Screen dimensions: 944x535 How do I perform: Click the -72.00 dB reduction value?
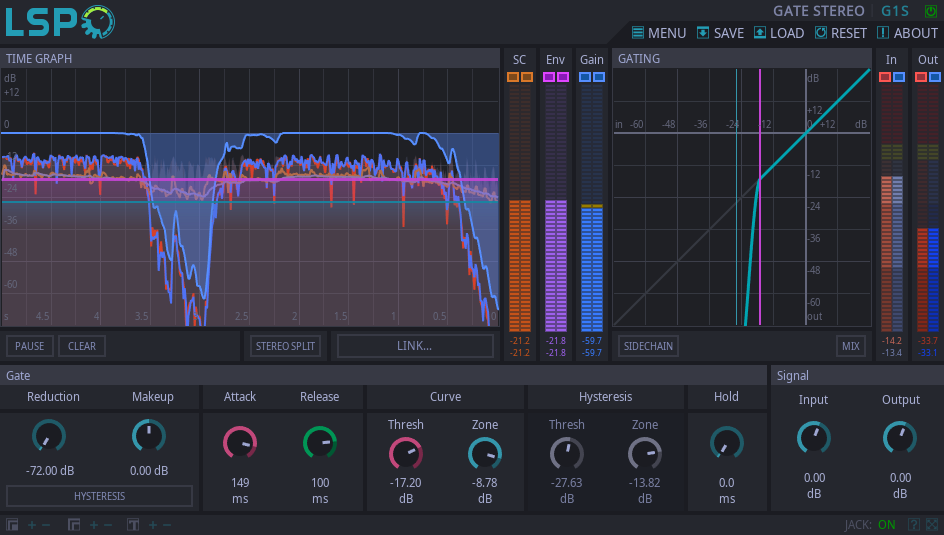pos(50,471)
